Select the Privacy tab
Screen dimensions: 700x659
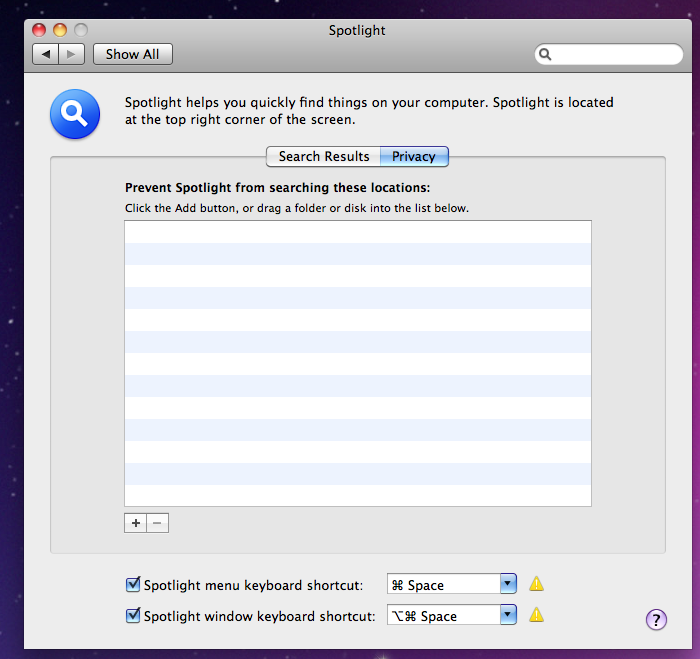(x=414, y=157)
